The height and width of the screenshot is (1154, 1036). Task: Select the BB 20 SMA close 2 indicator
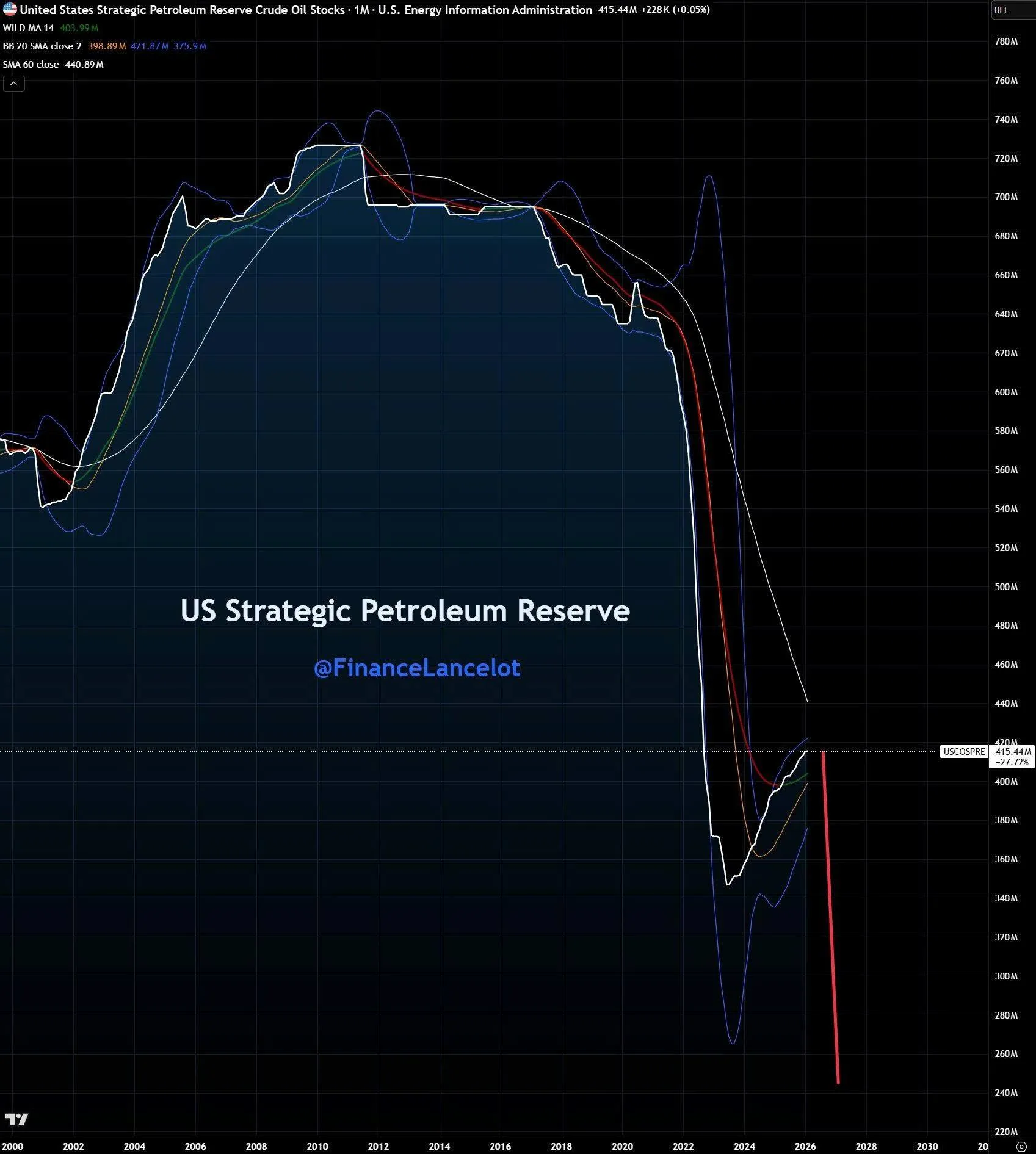[42, 46]
